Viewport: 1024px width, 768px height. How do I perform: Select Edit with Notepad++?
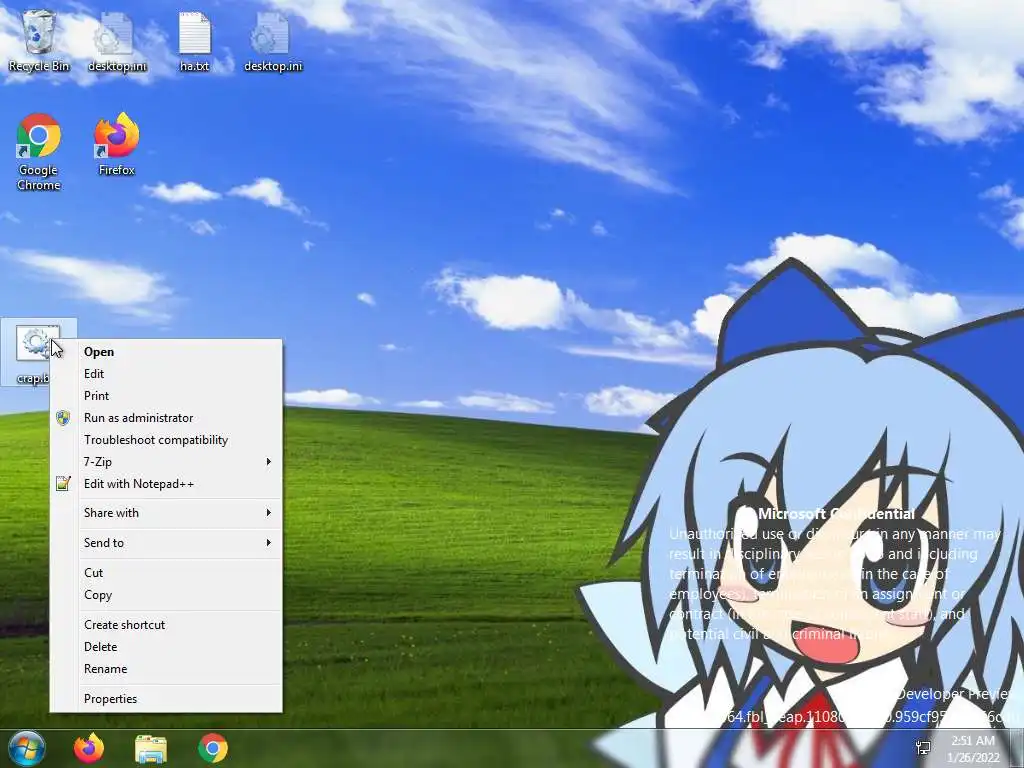[166, 484]
